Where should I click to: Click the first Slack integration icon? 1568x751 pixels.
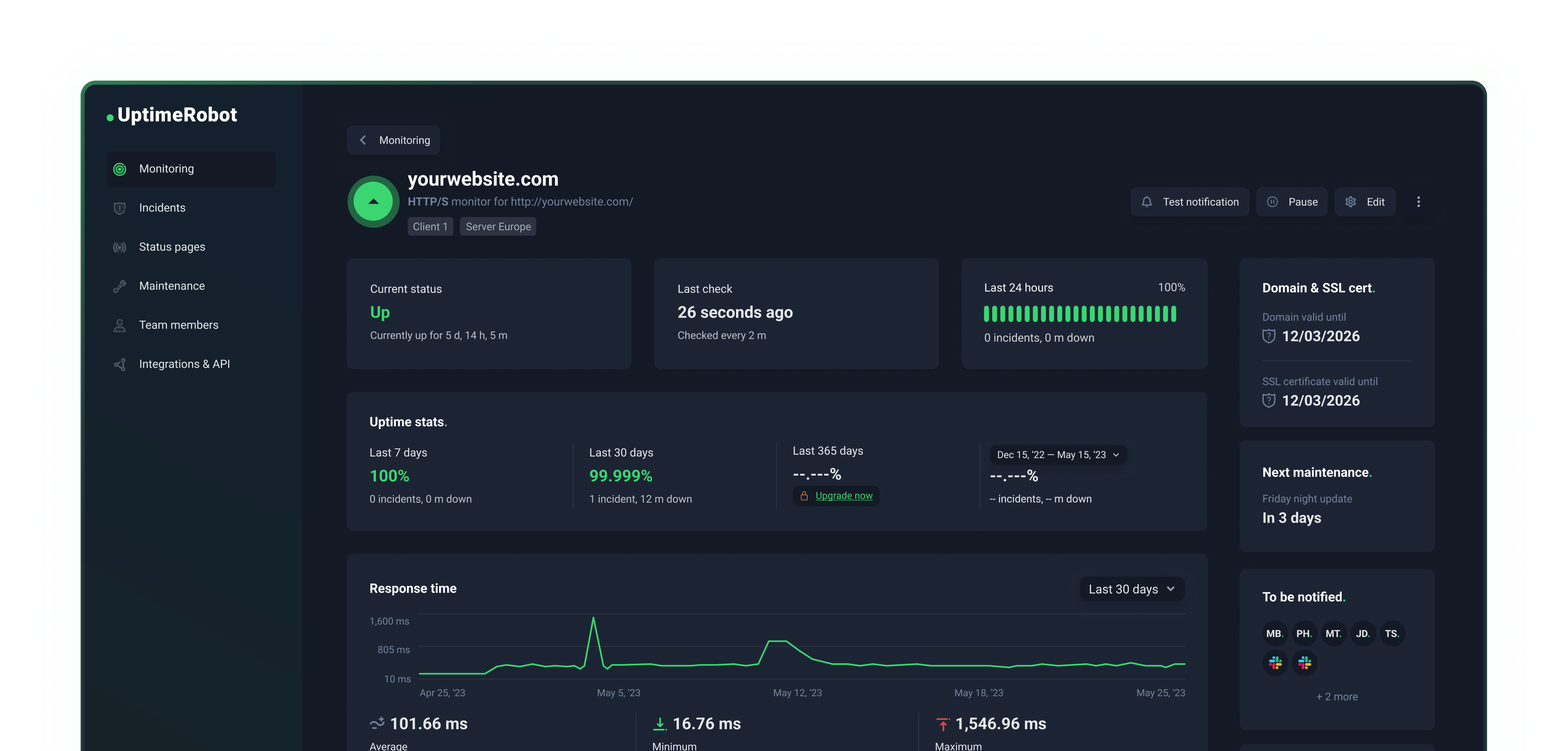(1275, 663)
